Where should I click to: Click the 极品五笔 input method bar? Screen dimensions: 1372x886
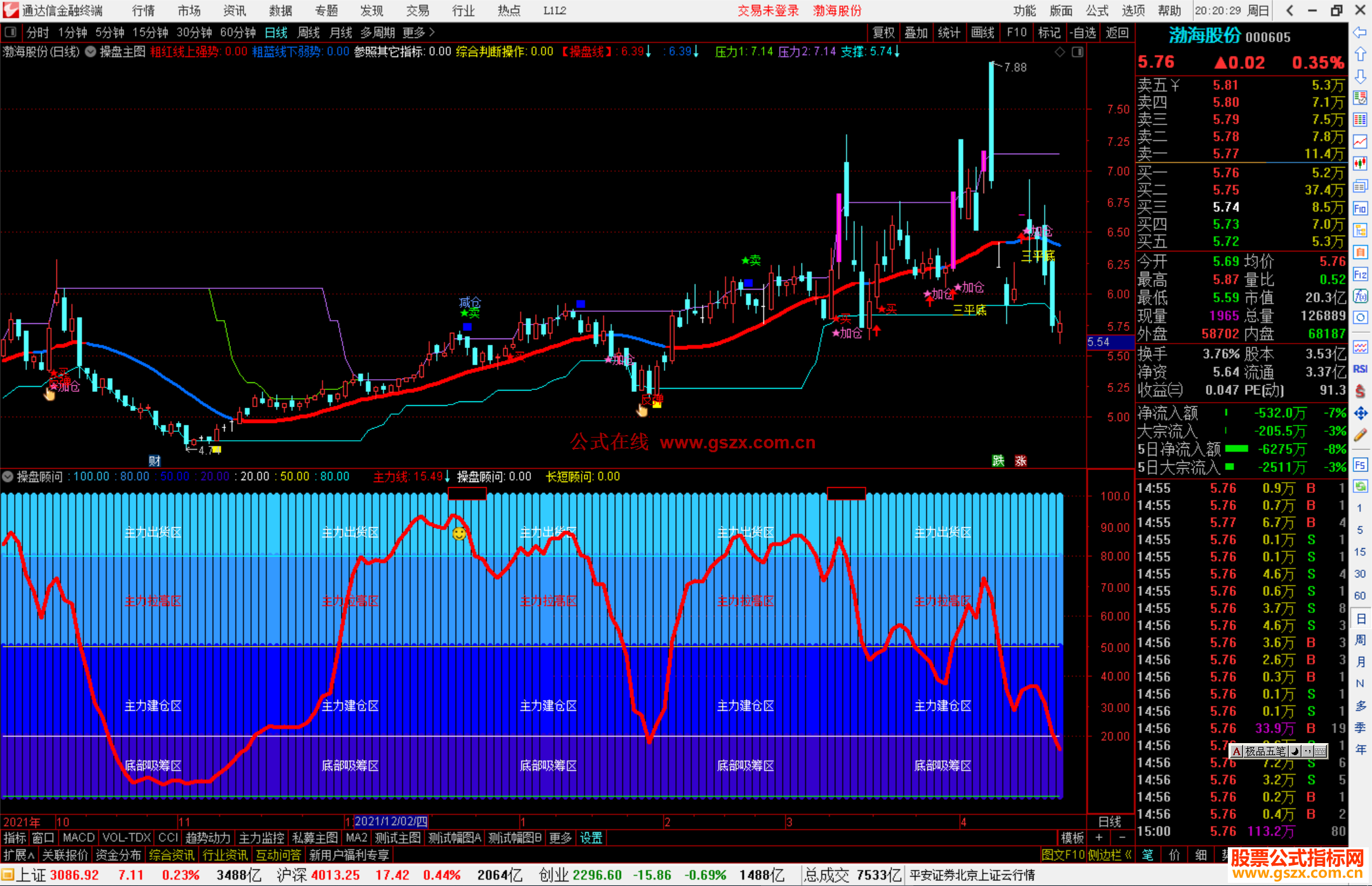1279,751
